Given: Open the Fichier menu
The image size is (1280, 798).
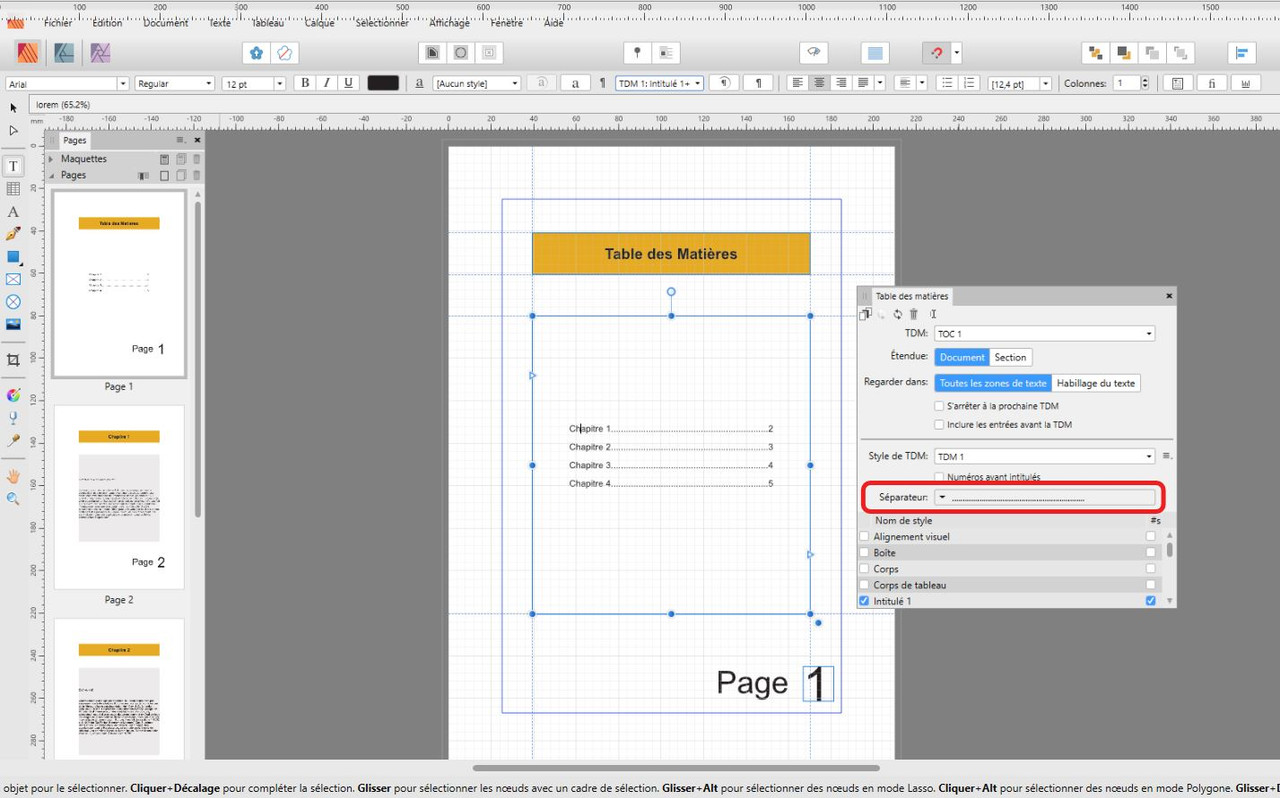Looking at the screenshot, I should 58,23.
